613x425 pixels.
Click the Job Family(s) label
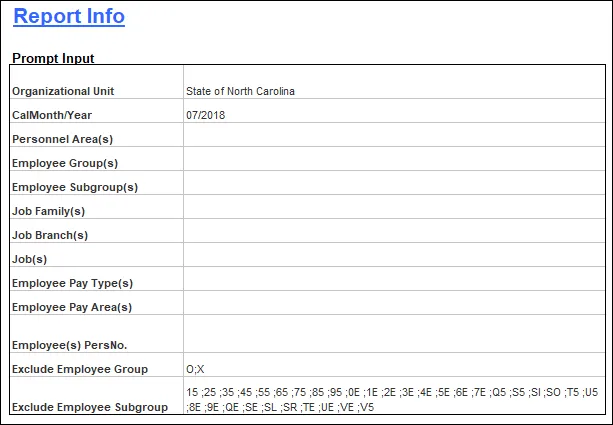(49, 211)
